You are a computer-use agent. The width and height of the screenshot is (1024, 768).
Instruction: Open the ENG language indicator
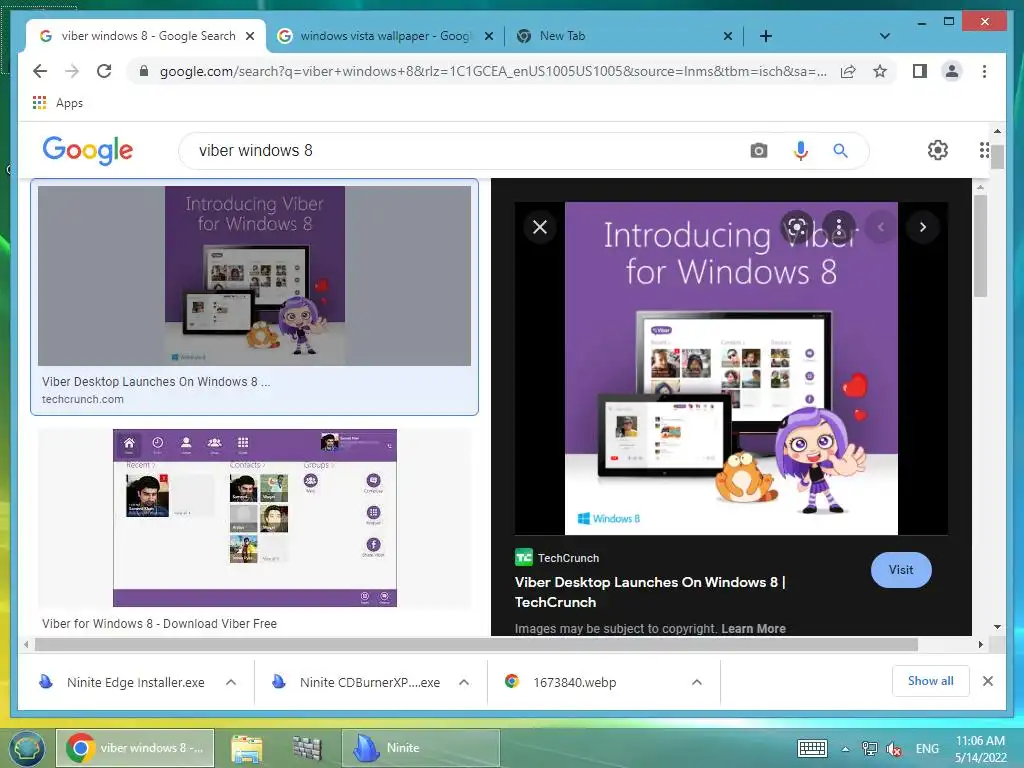(927, 748)
